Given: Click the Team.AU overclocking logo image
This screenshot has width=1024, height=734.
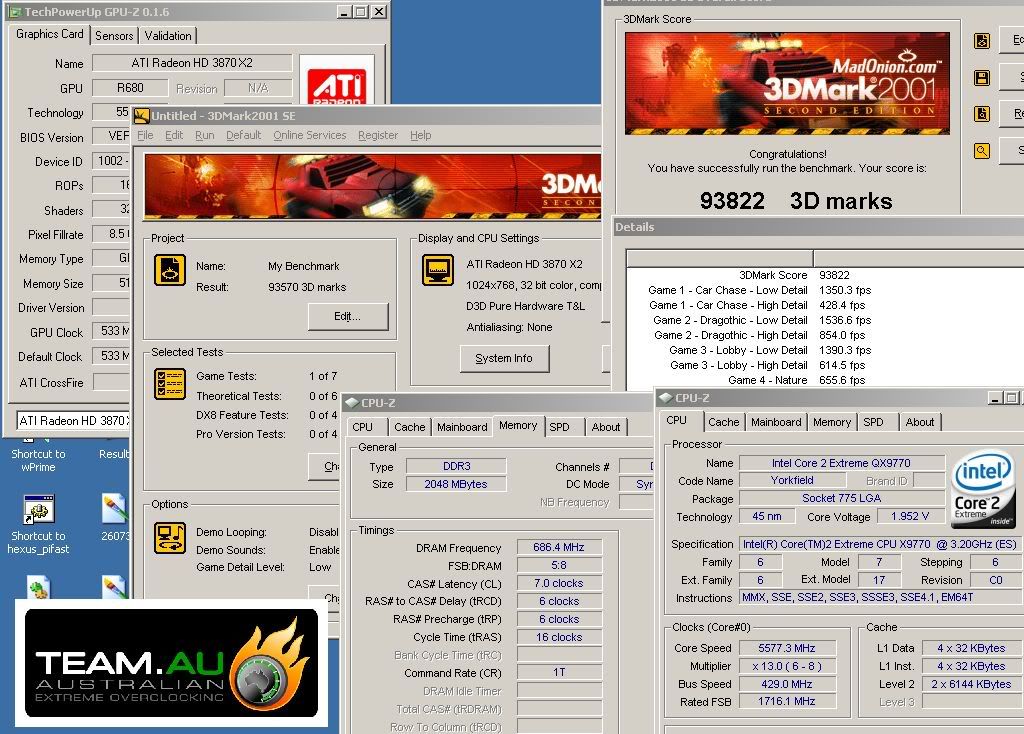Looking at the screenshot, I should click(172, 663).
